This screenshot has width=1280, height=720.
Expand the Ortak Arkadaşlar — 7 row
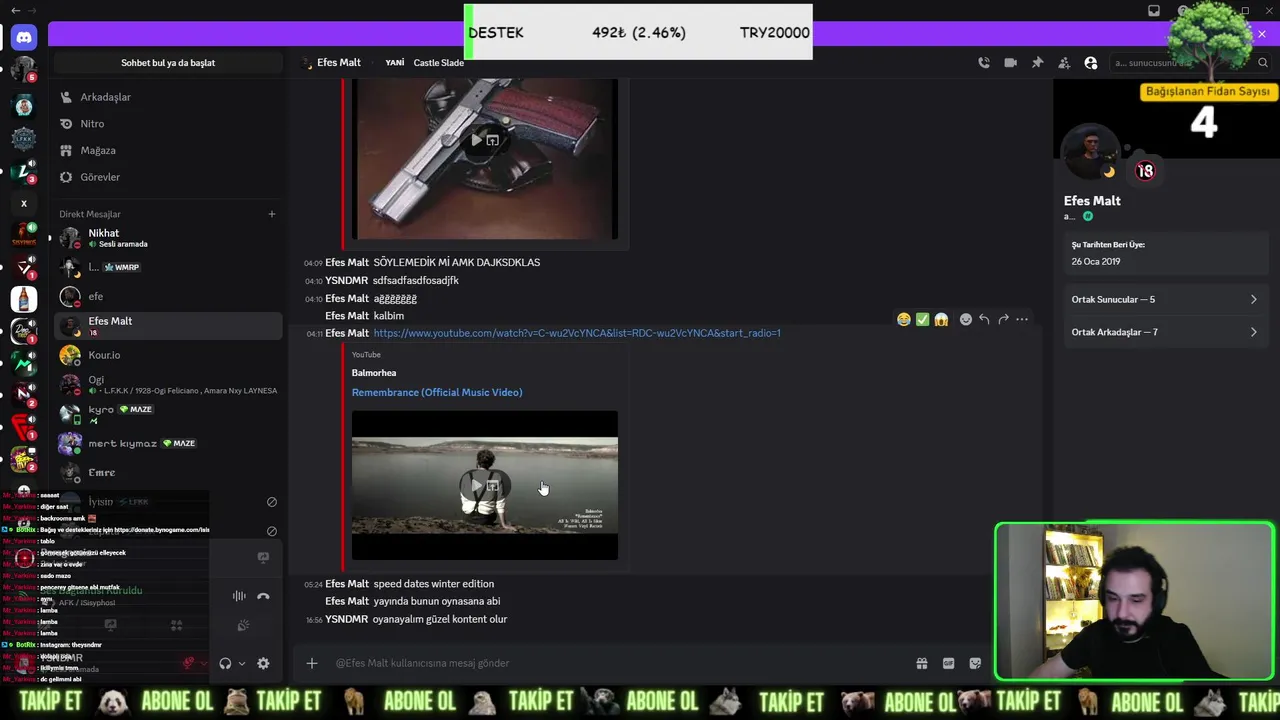click(x=1165, y=332)
